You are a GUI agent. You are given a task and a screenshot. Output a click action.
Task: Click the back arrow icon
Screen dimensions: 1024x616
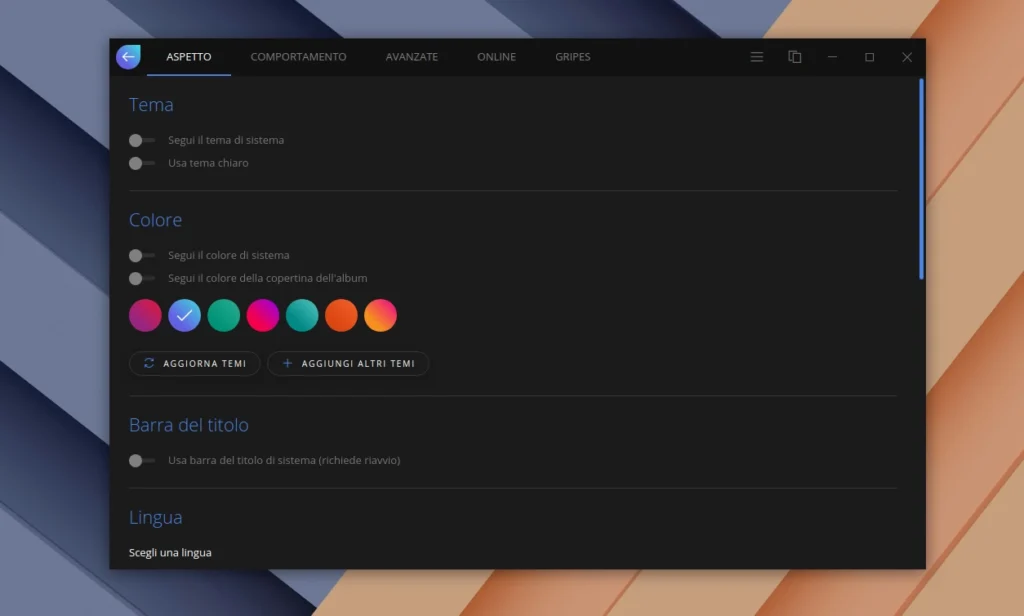128,57
